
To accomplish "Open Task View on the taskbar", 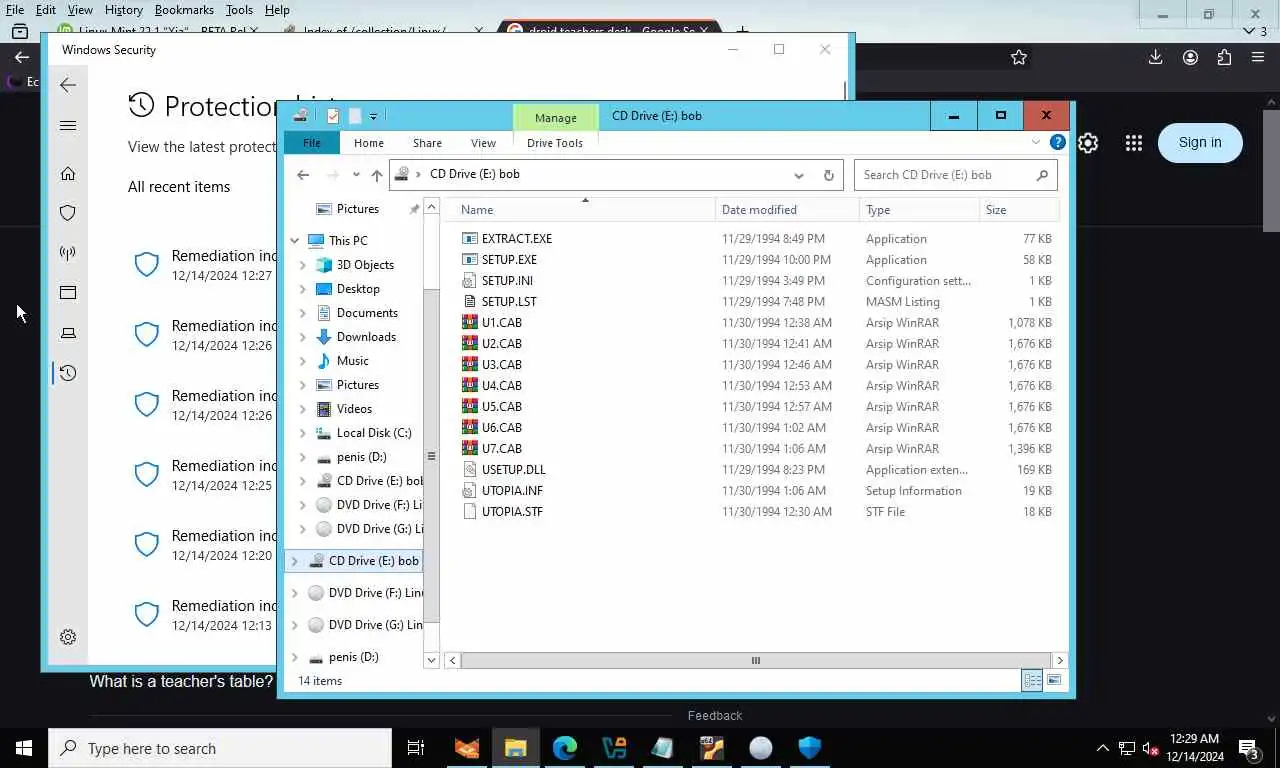I will (x=416, y=748).
